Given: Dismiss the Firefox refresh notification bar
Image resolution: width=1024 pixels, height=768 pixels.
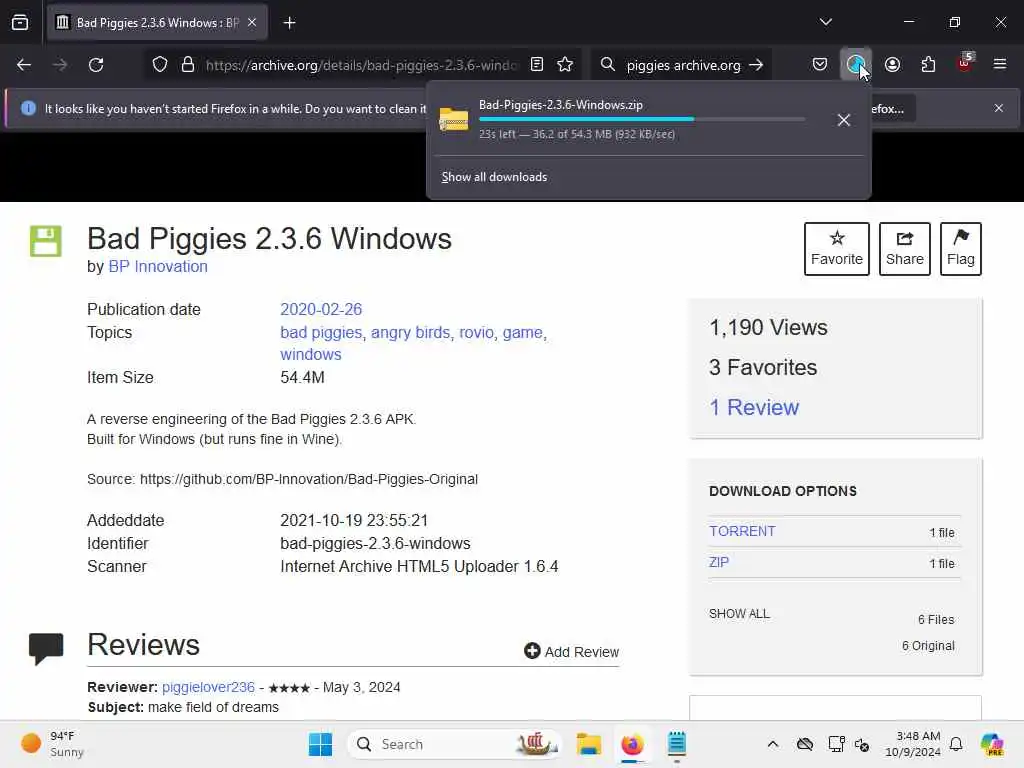Looking at the screenshot, I should [x=999, y=108].
